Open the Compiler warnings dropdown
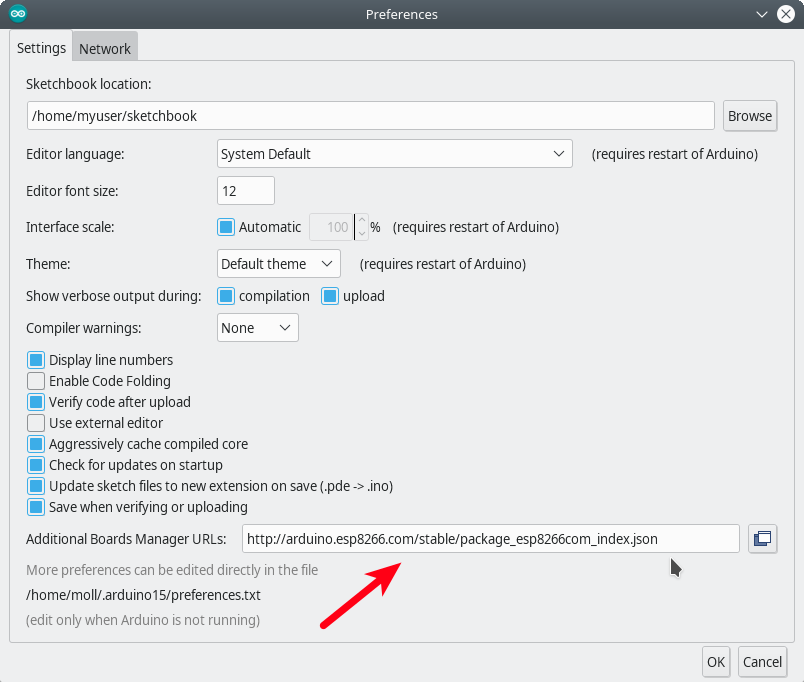The image size is (804, 682). (x=257, y=328)
